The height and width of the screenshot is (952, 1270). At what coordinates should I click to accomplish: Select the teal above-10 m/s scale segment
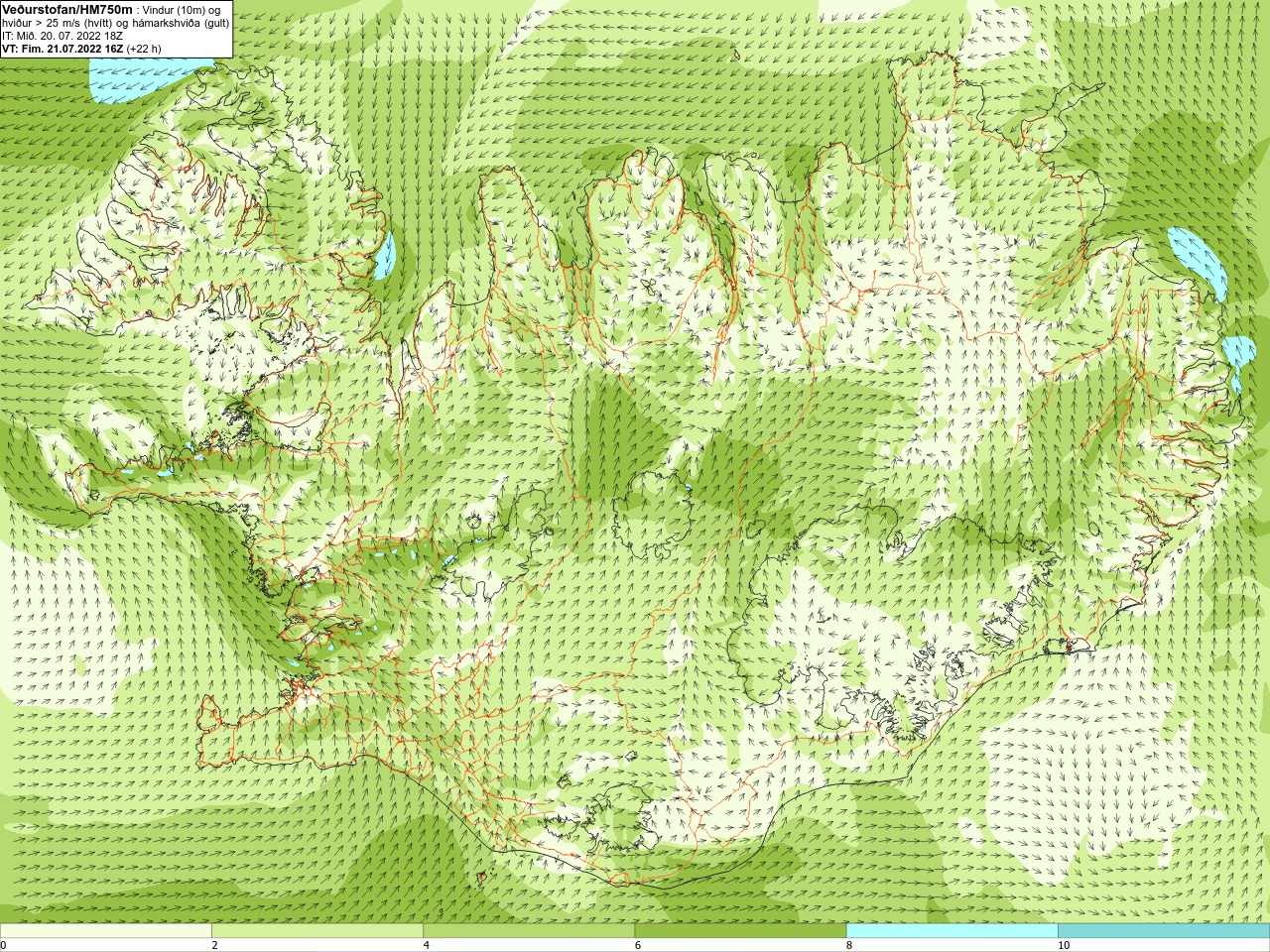pyautogui.click(x=1164, y=931)
